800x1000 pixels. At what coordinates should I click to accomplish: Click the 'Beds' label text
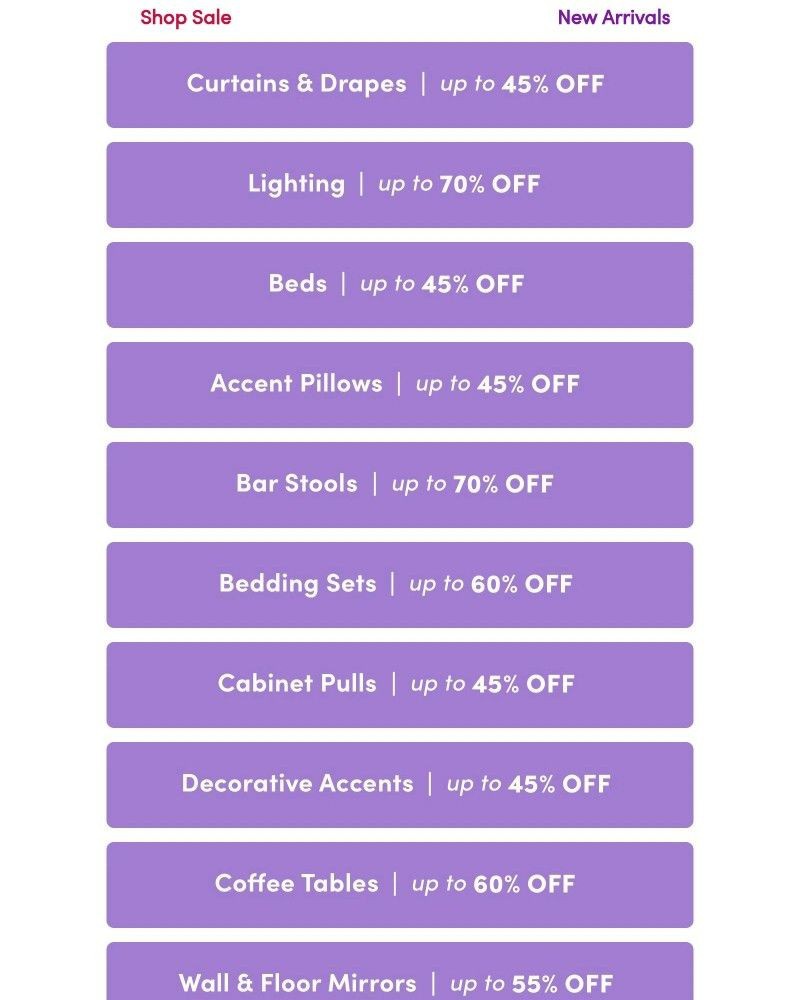point(297,283)
